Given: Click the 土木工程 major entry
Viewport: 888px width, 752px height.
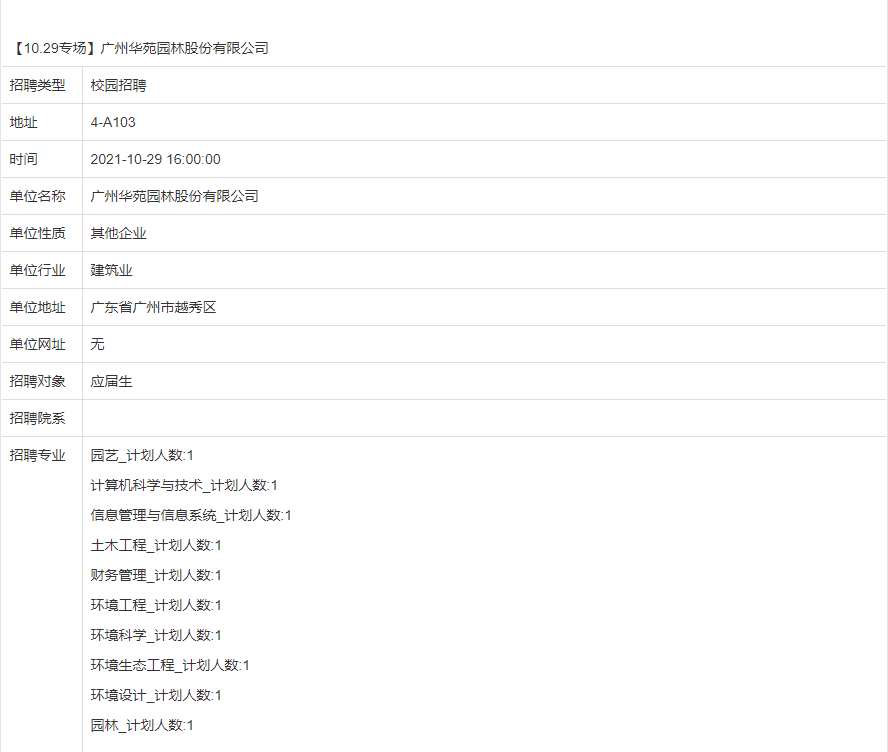Looking at the screenshot, I should pyautogui.click(x=156, y=546).
